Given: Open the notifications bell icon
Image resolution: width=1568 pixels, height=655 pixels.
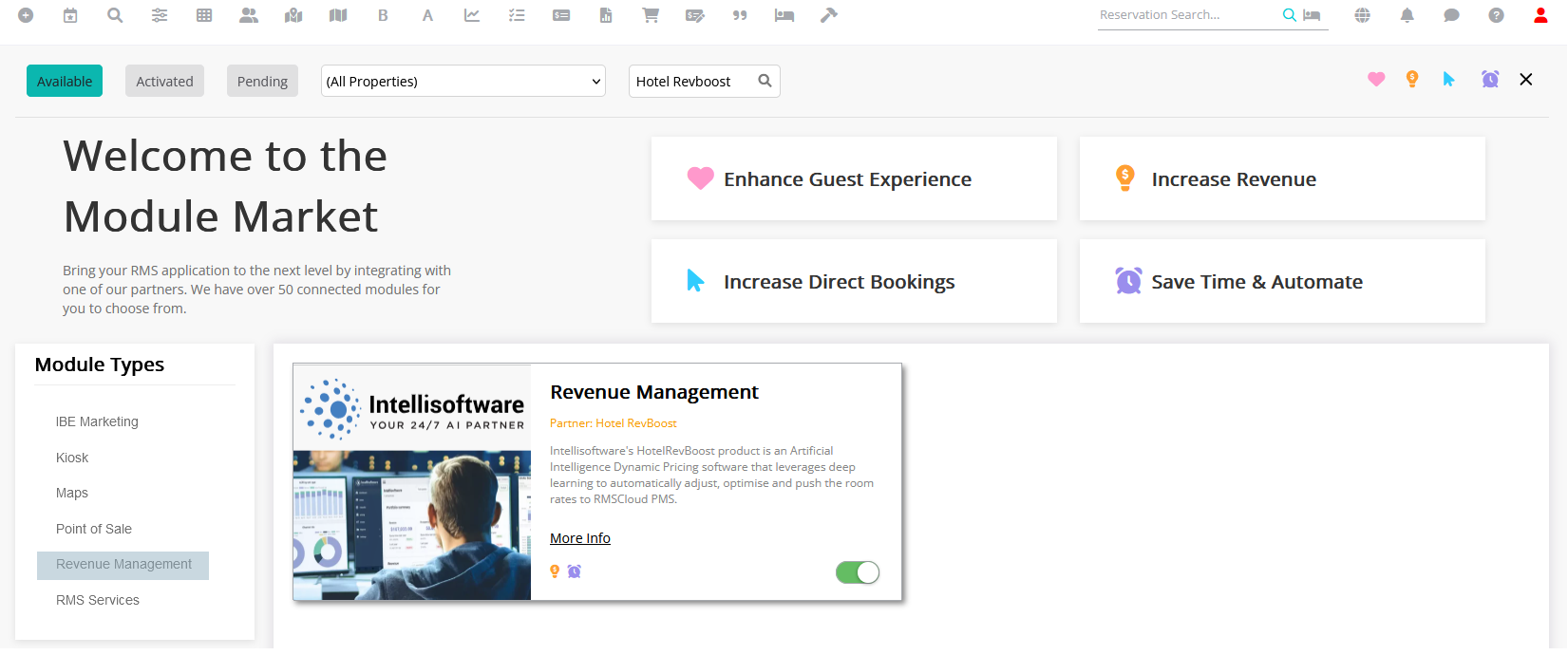Looking at the screenshot, I should [x=1407, y=15].
